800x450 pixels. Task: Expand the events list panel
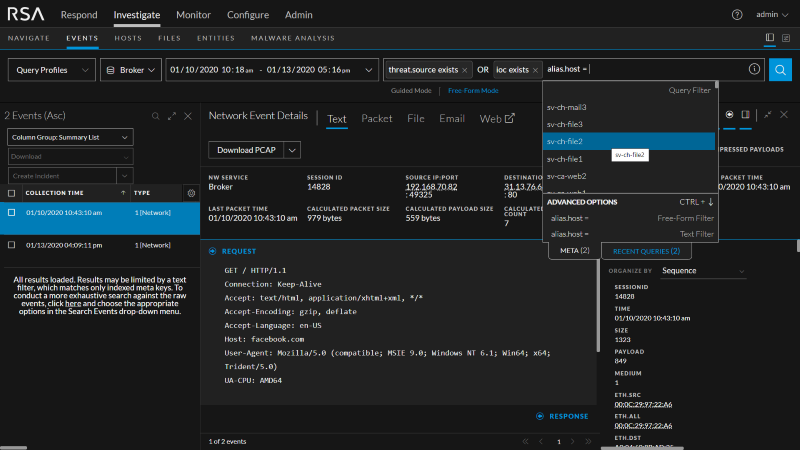(x=172, y=116)
